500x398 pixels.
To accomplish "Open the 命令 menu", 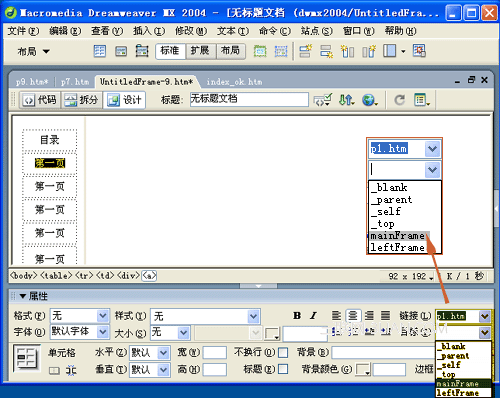I will pos(275,31).
